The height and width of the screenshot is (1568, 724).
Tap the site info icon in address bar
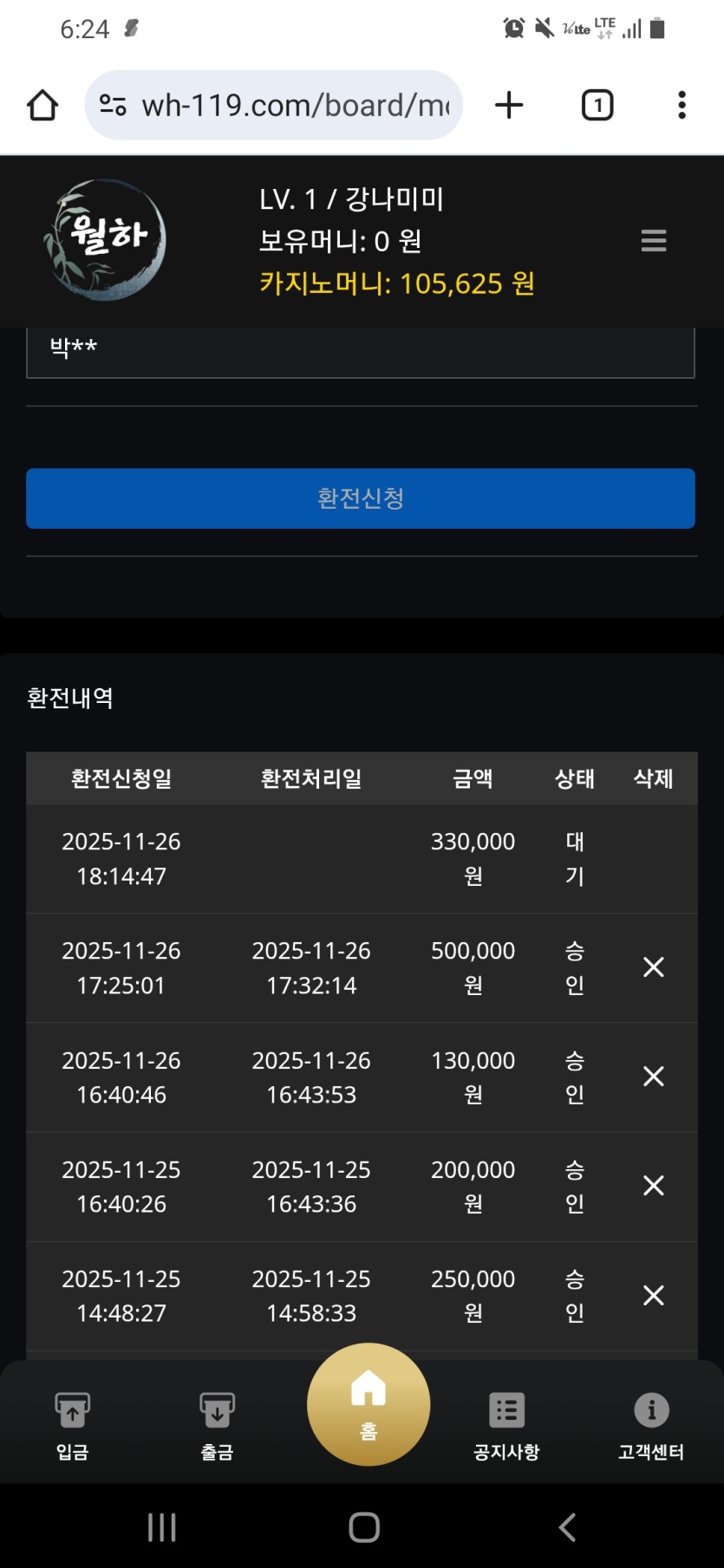coord(113,106)
